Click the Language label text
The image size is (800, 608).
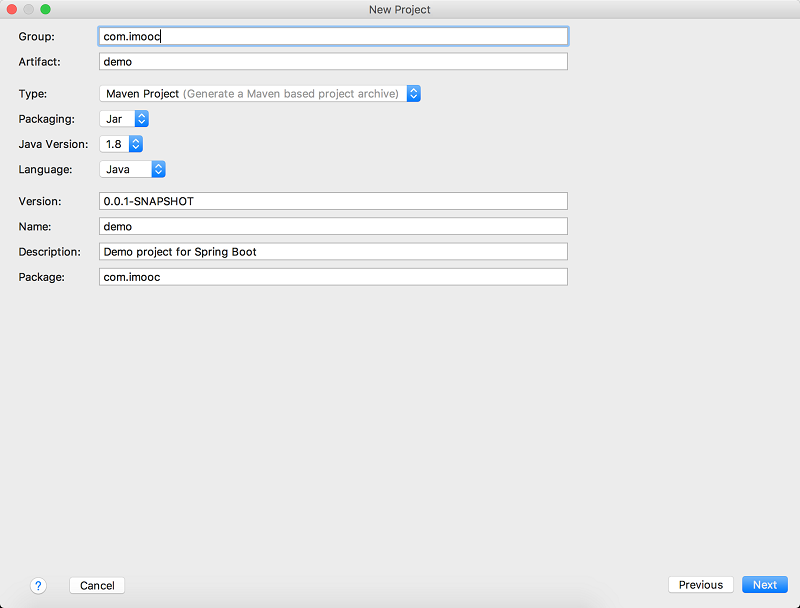pyautogui.click(x=45, y=170)
